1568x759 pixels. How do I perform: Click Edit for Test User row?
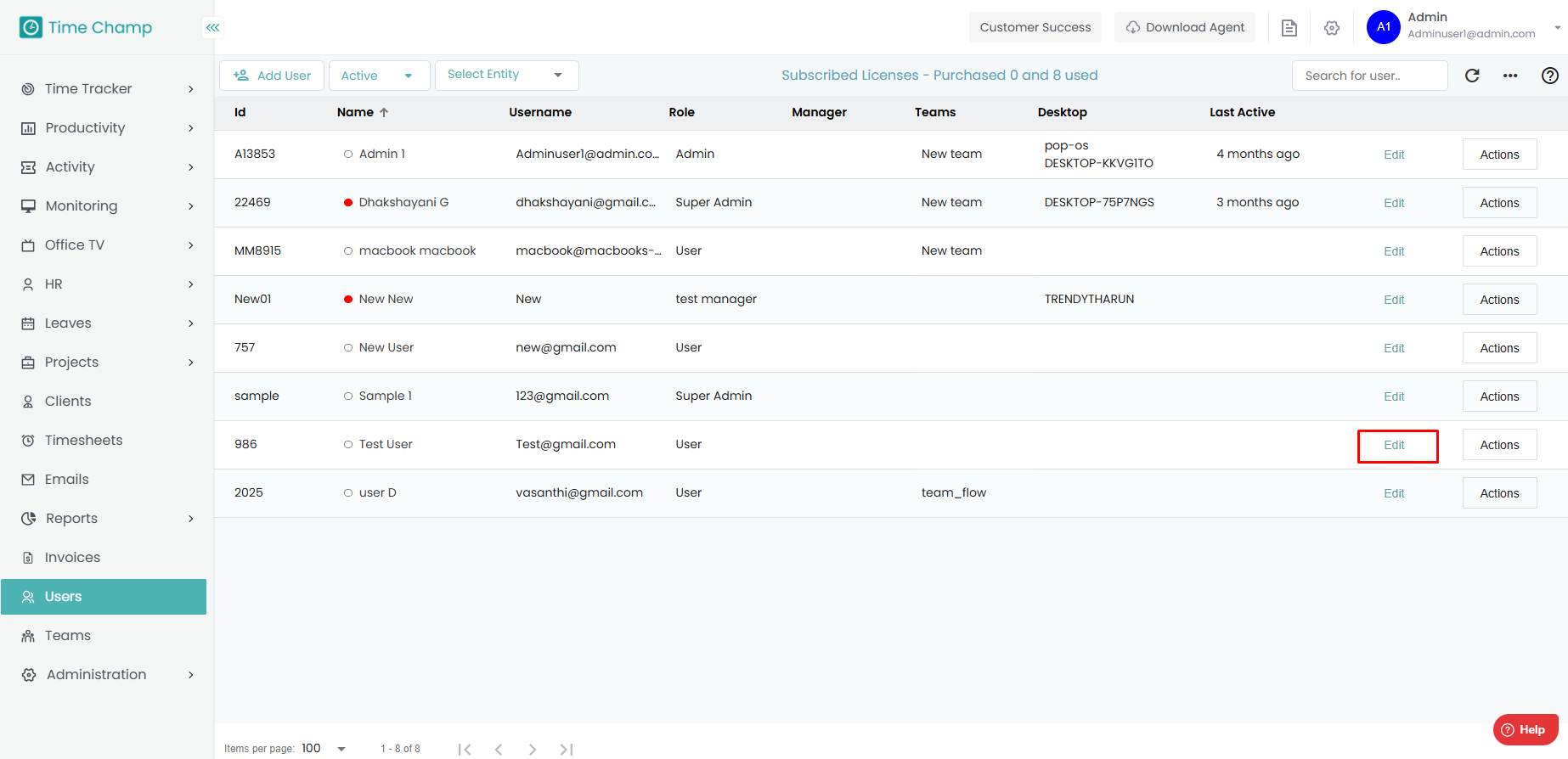(x=1394, y=446)
